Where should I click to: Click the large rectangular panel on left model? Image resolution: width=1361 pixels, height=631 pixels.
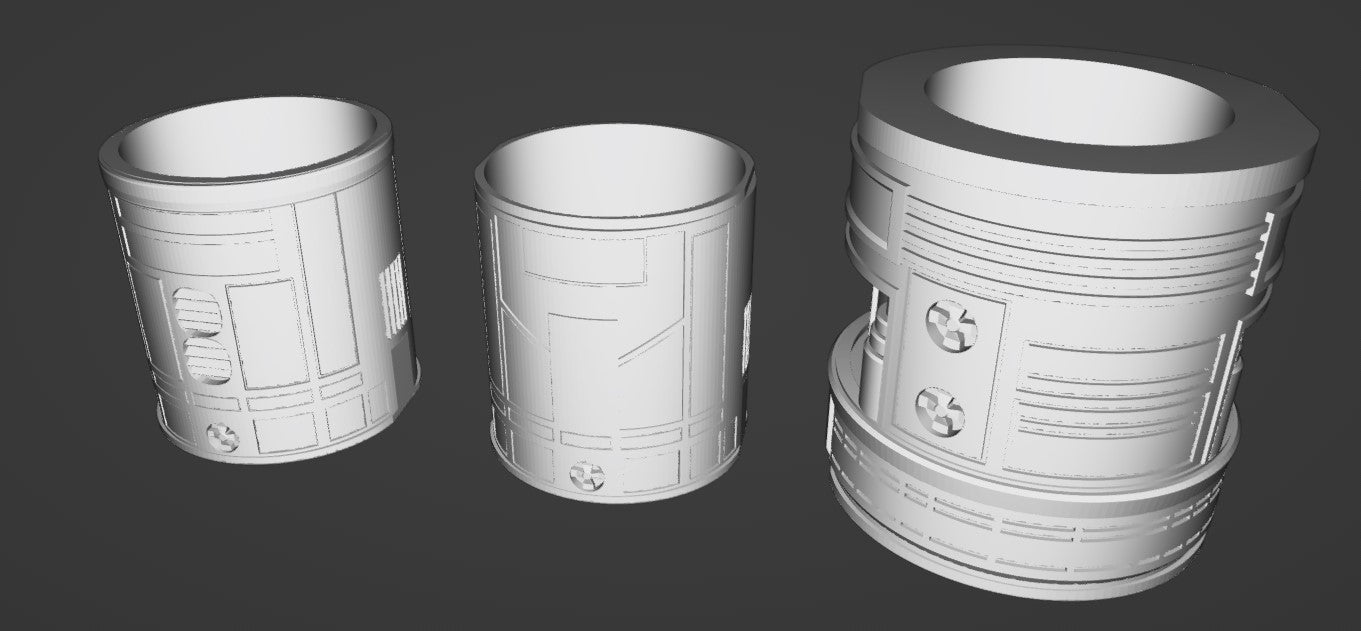(262, 334)
